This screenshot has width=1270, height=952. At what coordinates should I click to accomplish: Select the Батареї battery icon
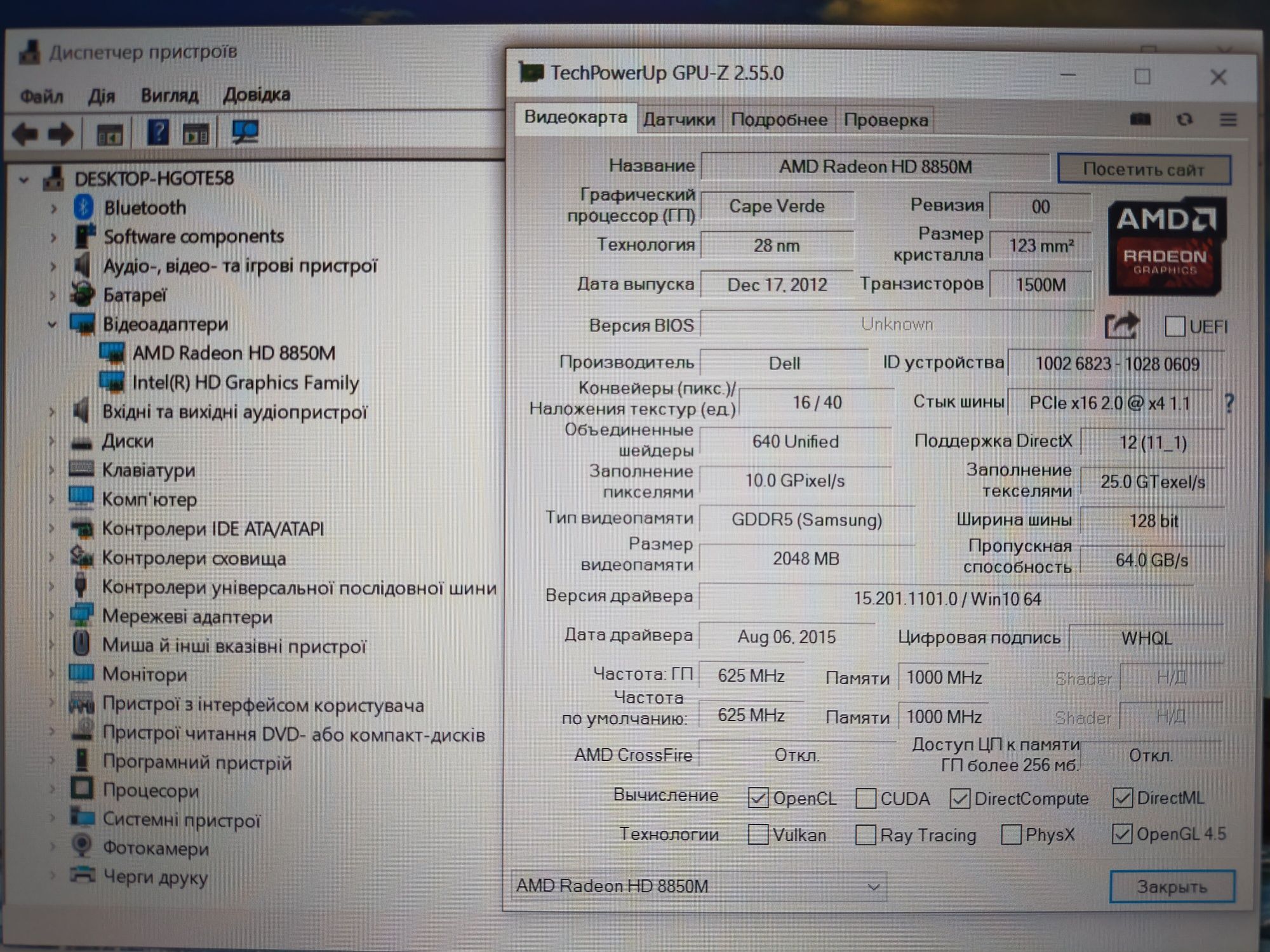pos(83,294)
